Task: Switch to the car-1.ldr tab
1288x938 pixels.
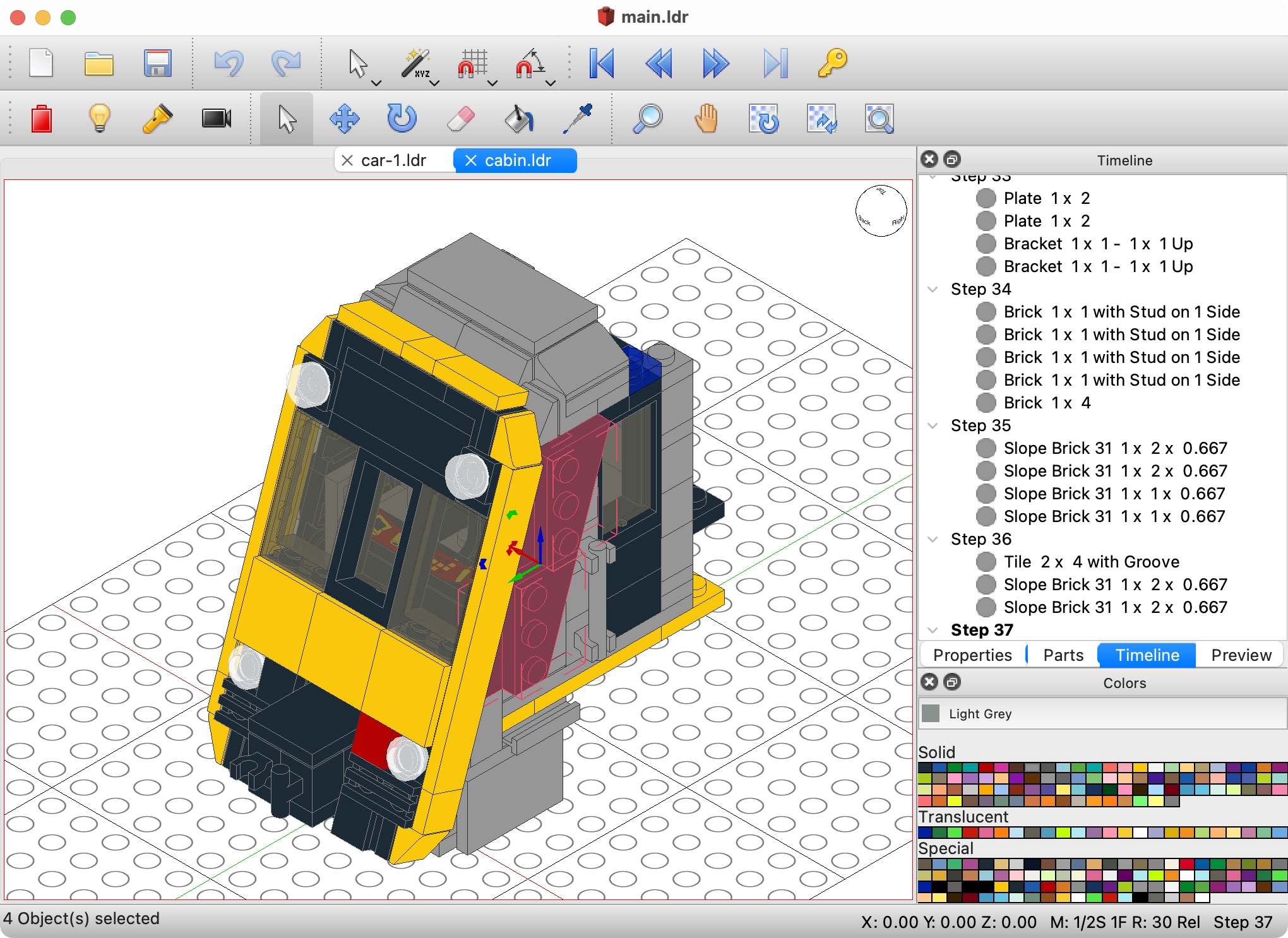Action: click(393, 160)
